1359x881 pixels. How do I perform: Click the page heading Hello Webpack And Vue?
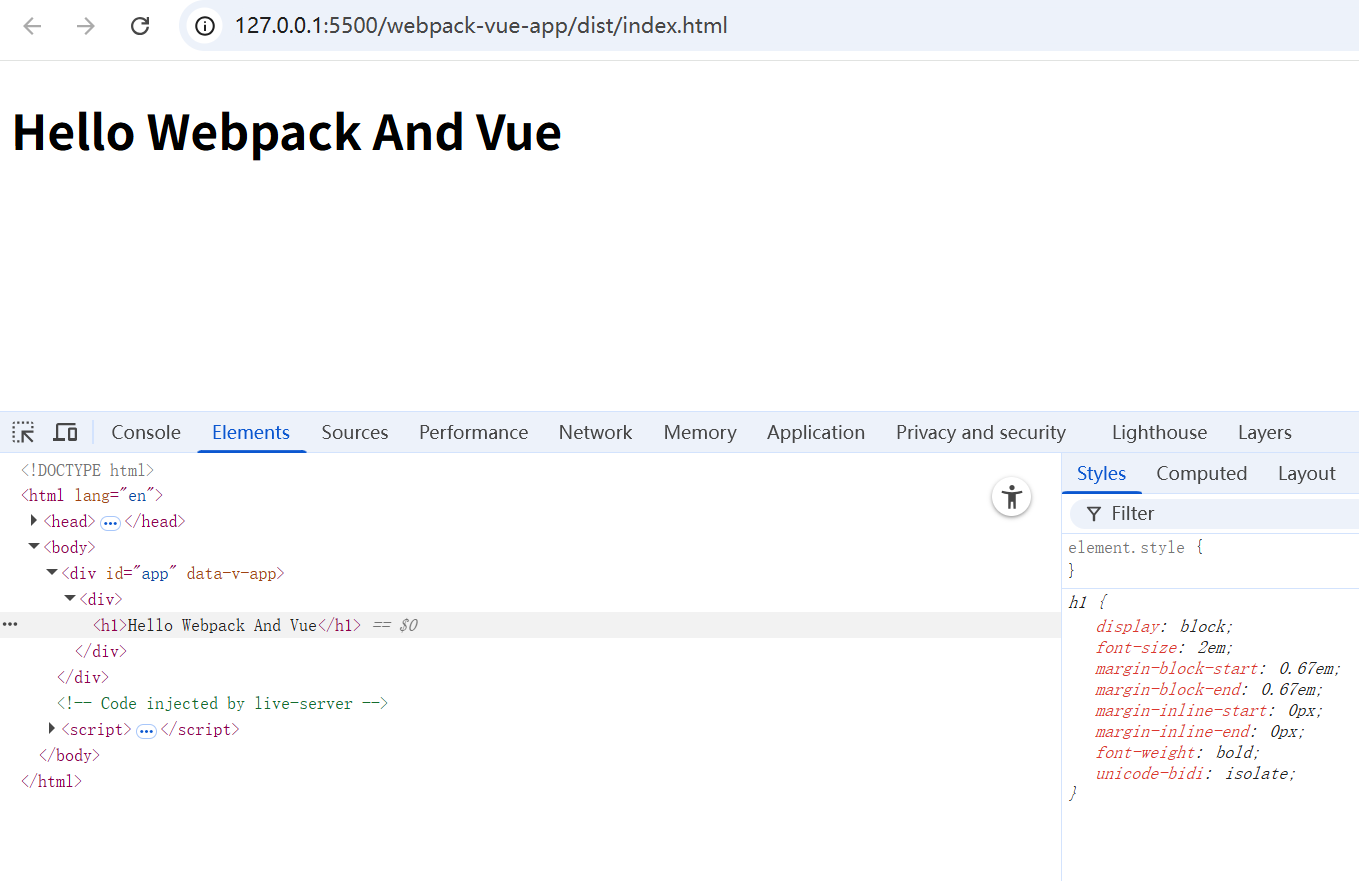click(287, 132)
